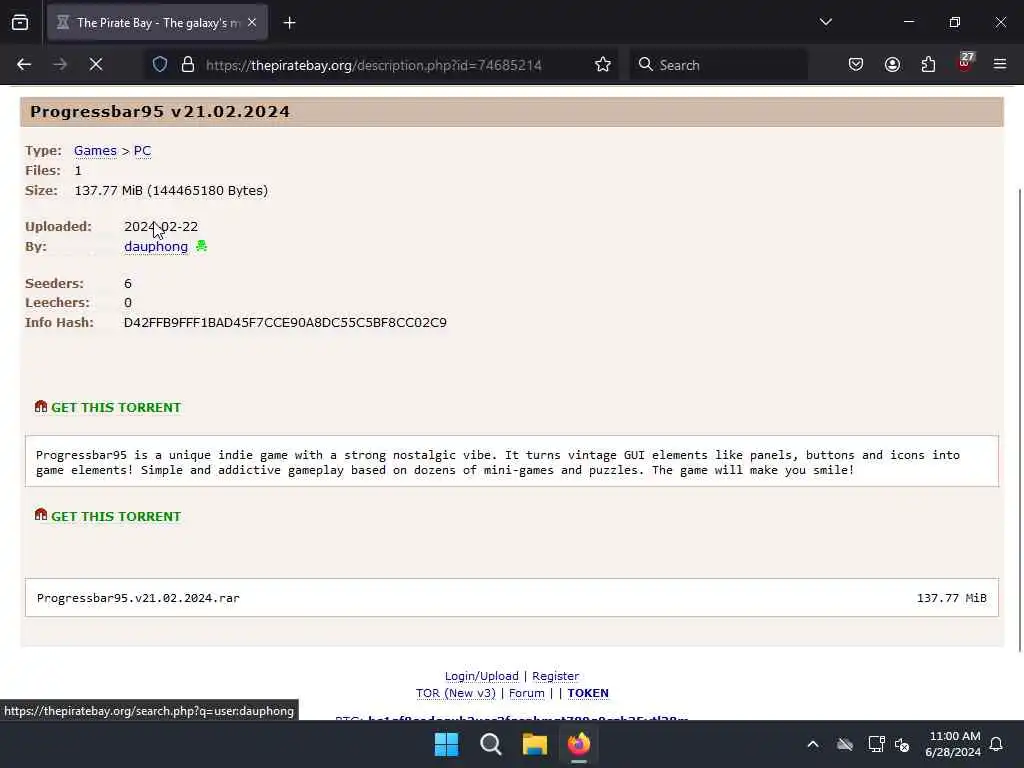Screen dimensions: 1024x768
Task: Open TOR (New v3) link
Action: (x=456, y=693)
